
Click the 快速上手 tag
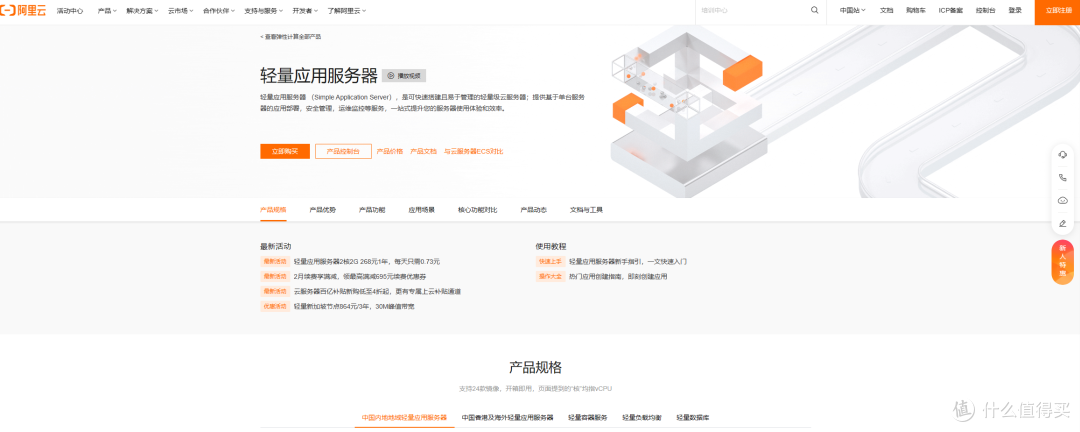click(550, 261)
